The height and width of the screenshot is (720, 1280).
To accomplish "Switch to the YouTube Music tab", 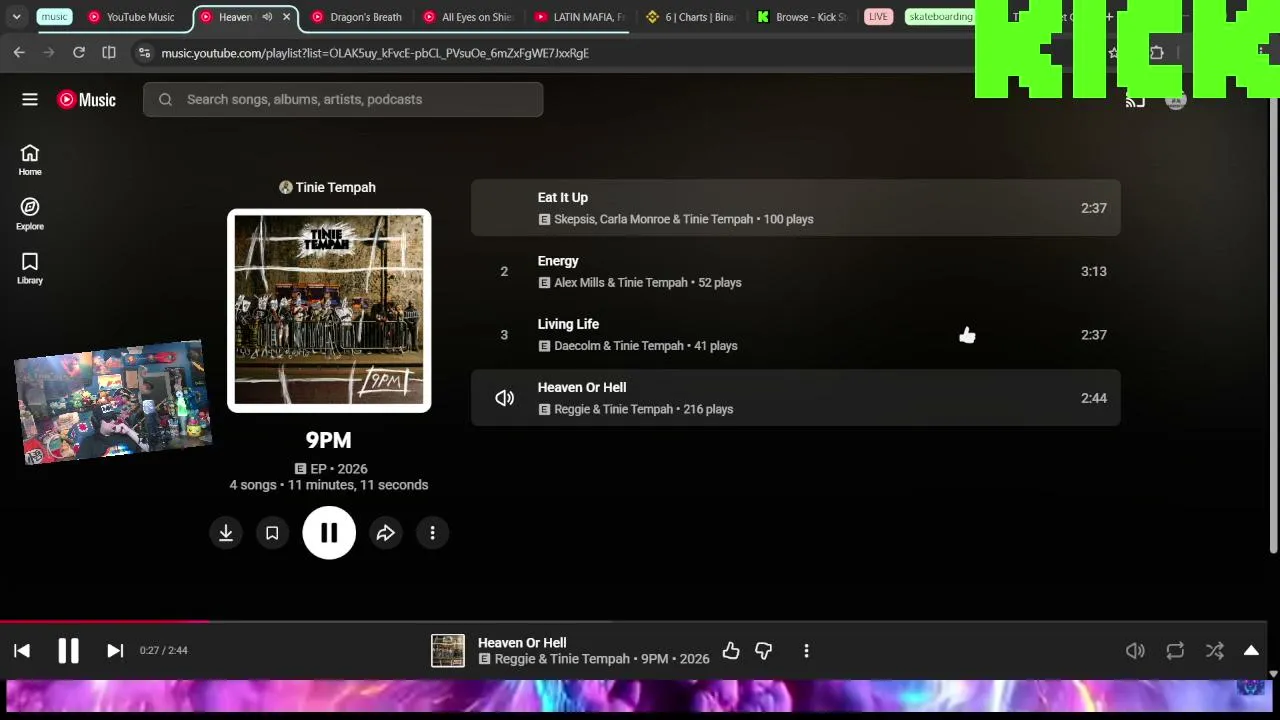I will pyautogui.click(x=132, y=17).
